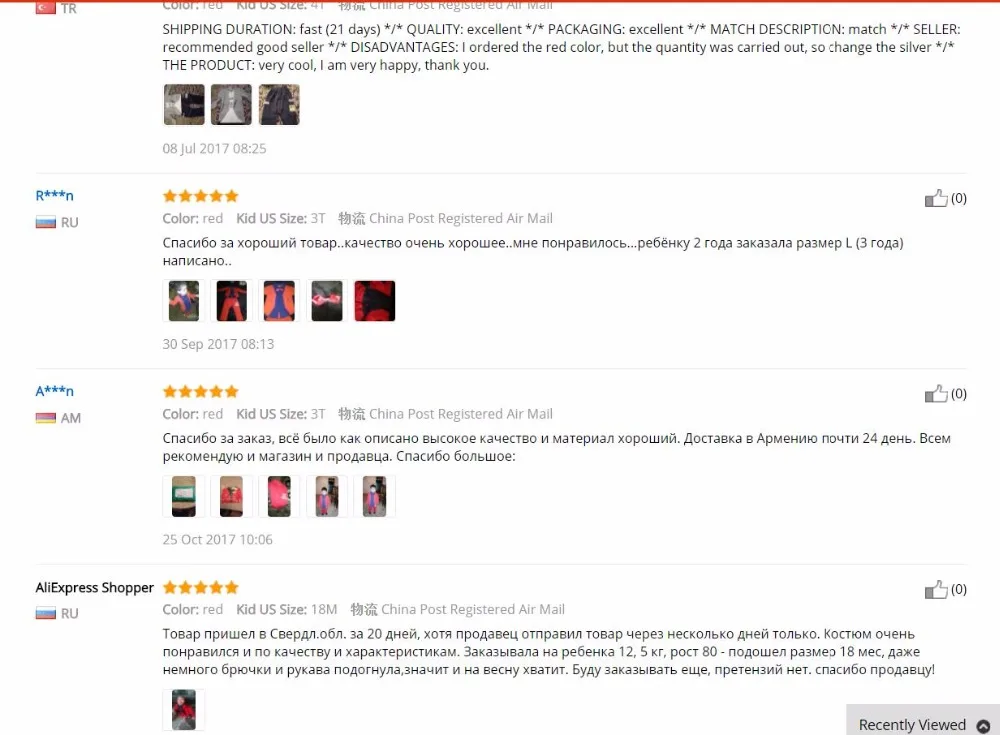Click Armenian flag icon under A***n

46,418
